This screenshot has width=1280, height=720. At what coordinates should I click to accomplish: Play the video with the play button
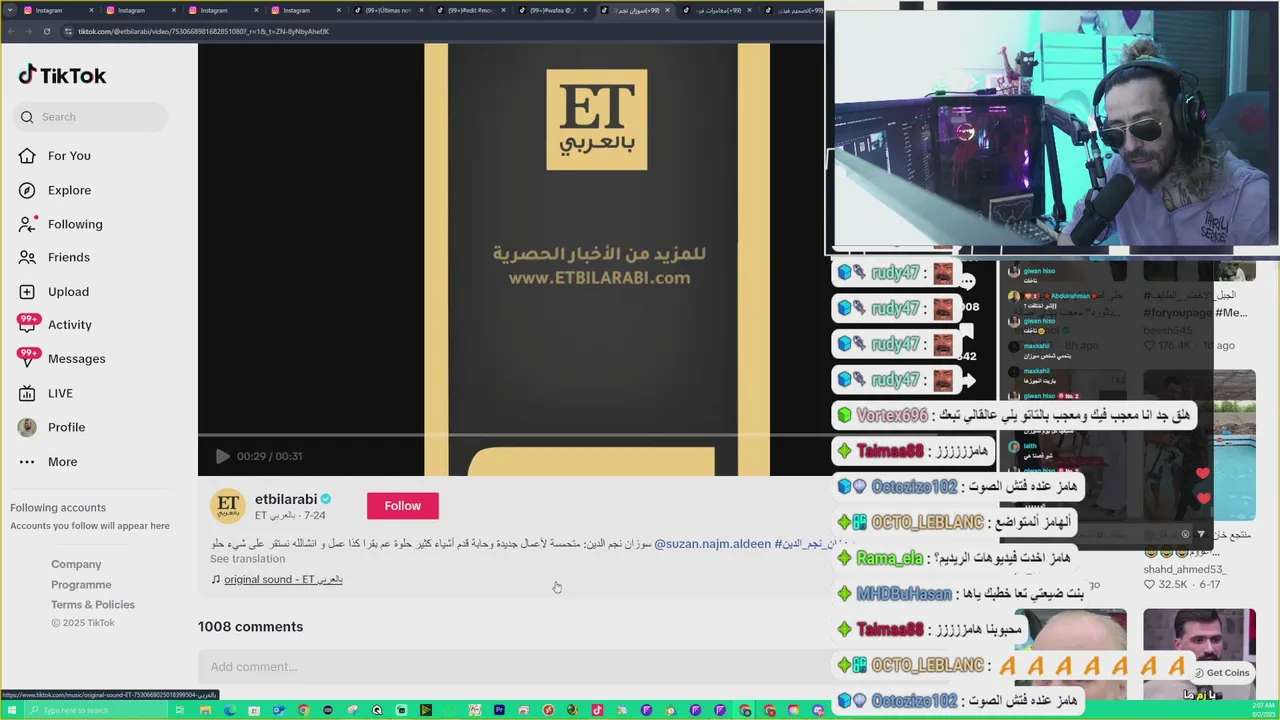(222, 456)
